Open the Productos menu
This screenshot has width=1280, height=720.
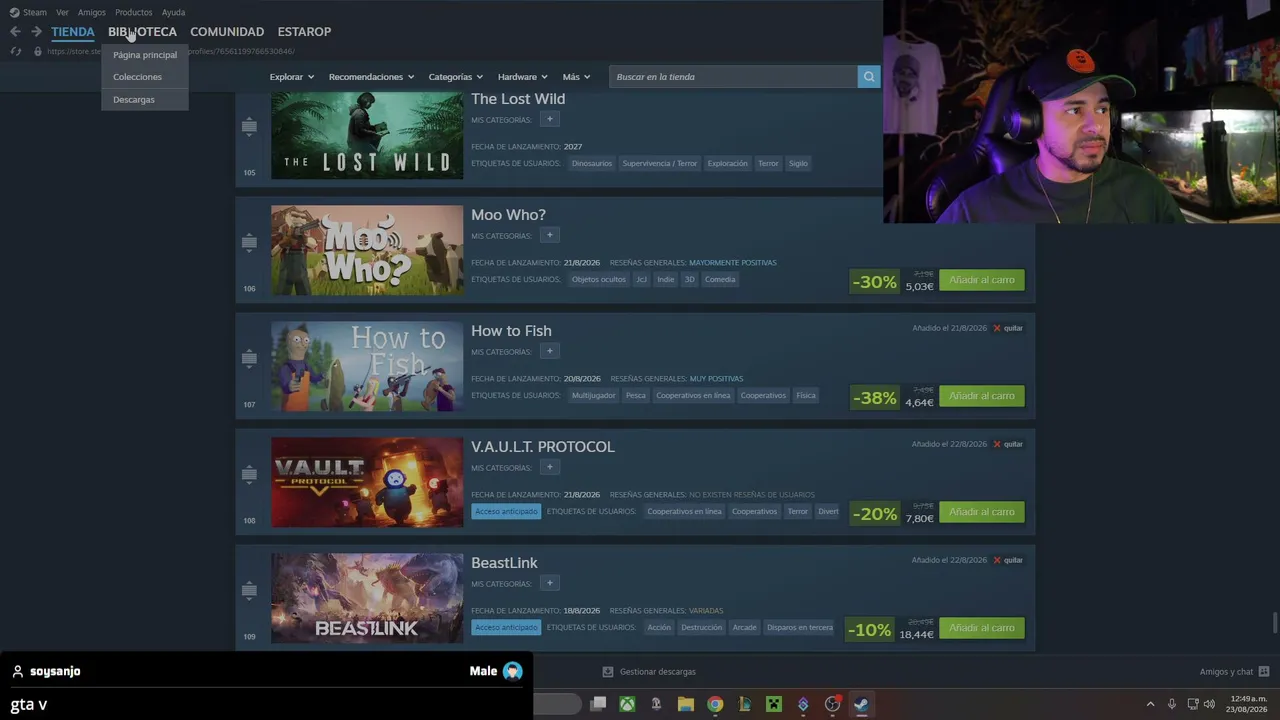[x=133, y=12]
